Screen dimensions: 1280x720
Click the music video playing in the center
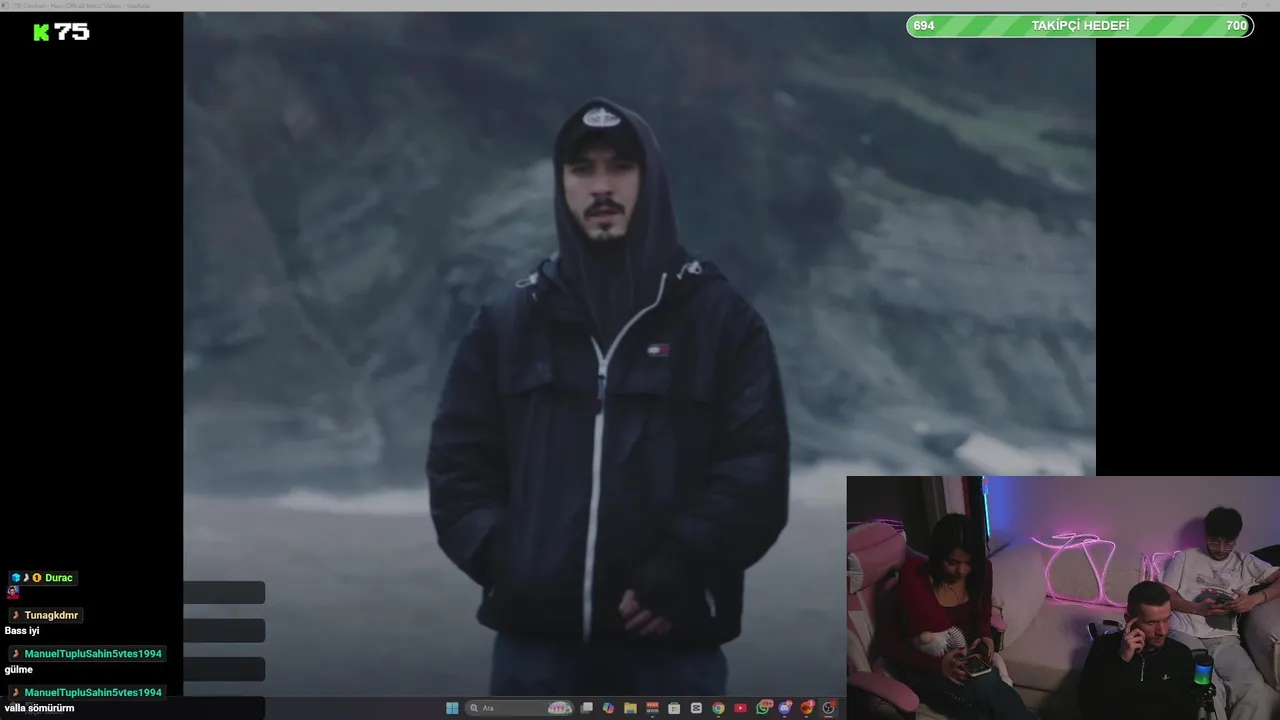(639, 354)
